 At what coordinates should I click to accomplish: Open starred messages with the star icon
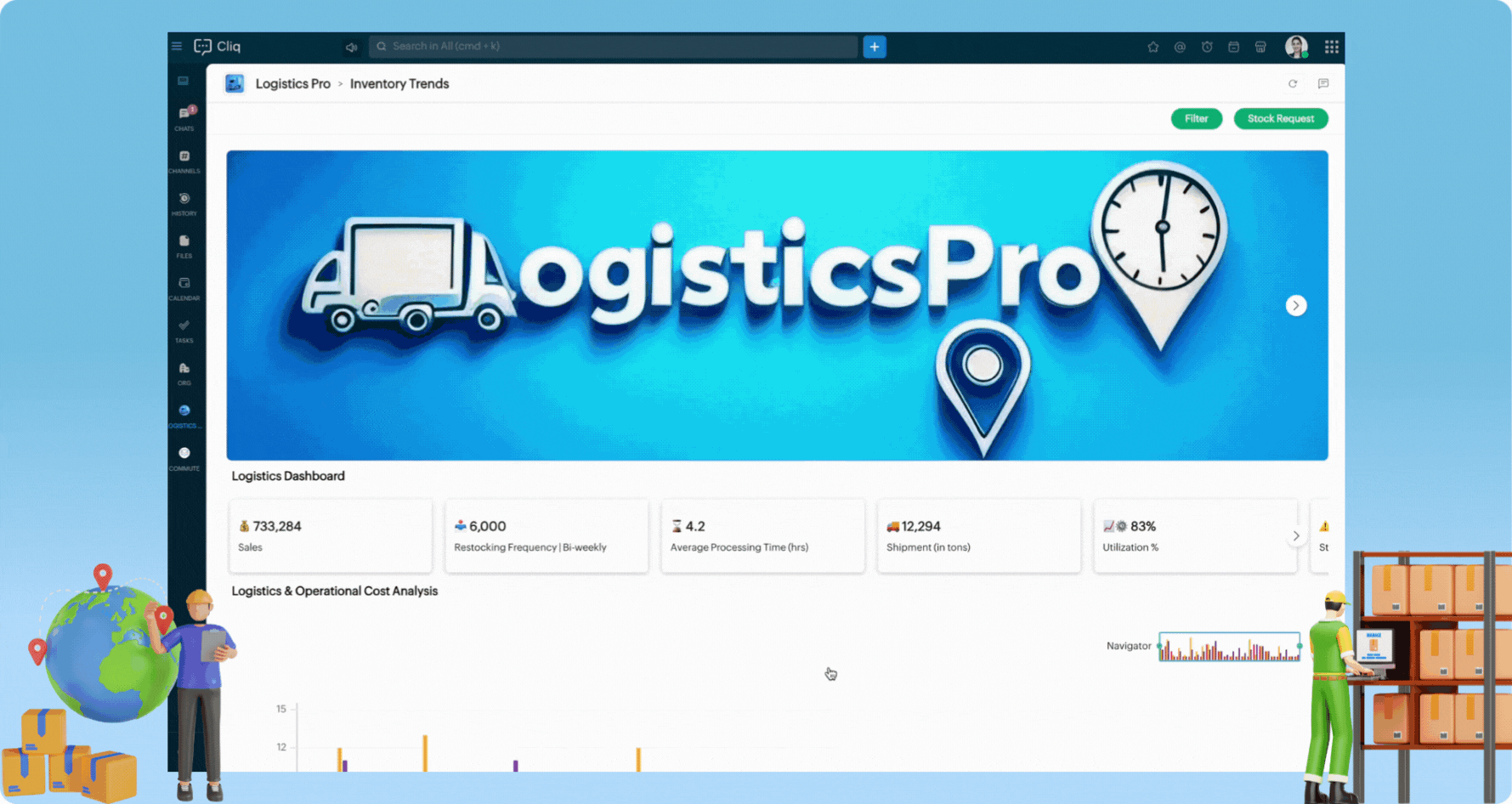(x=1153, y=47)
